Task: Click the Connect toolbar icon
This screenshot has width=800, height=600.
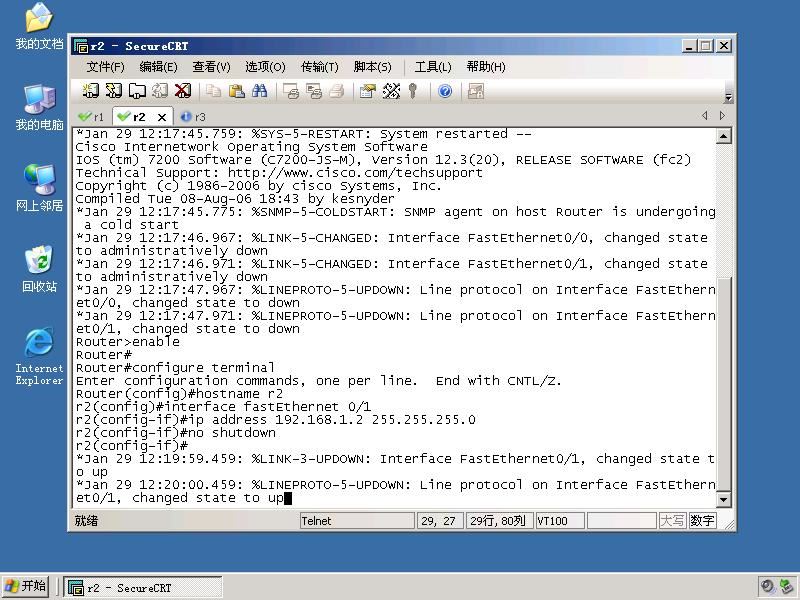Action: pos(90,91)
